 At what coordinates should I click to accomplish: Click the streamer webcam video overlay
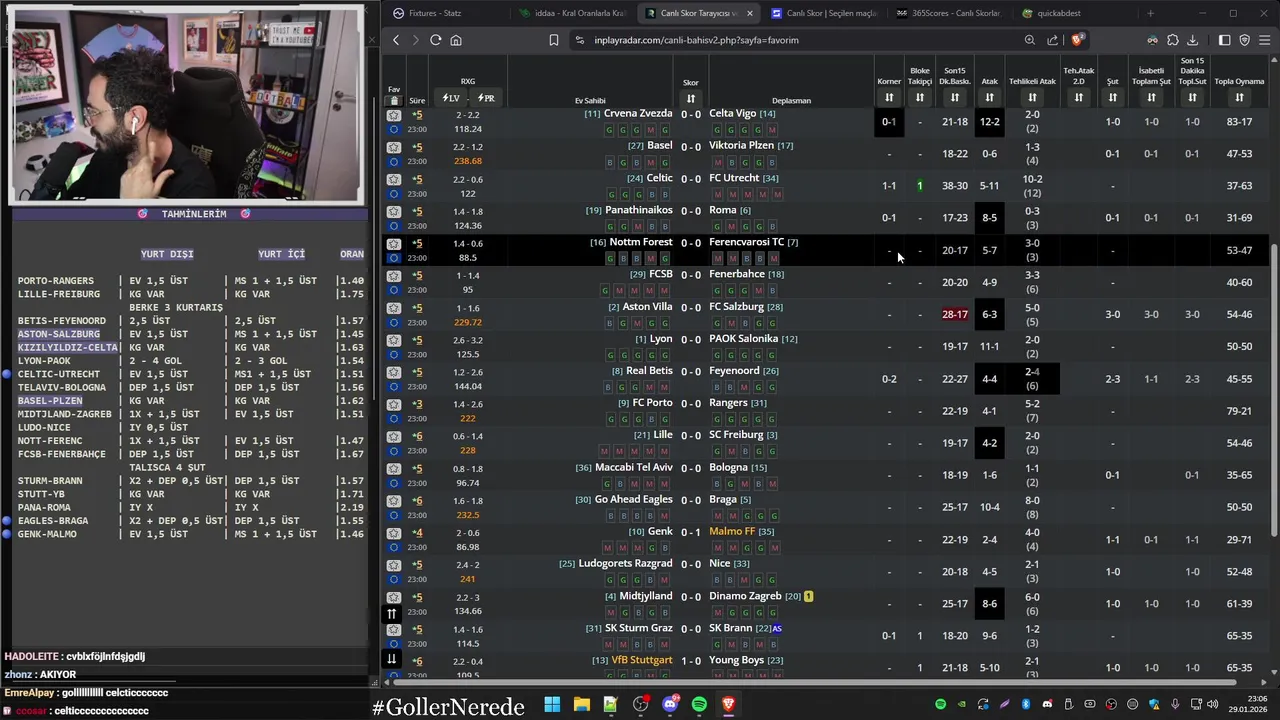pyautogui.click(x=186, y=104)
